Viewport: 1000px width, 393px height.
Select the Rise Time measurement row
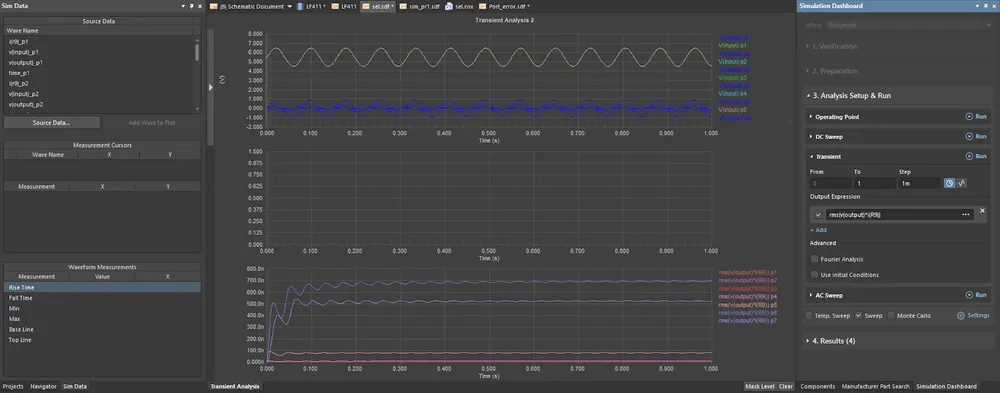[x=102, y=288]
